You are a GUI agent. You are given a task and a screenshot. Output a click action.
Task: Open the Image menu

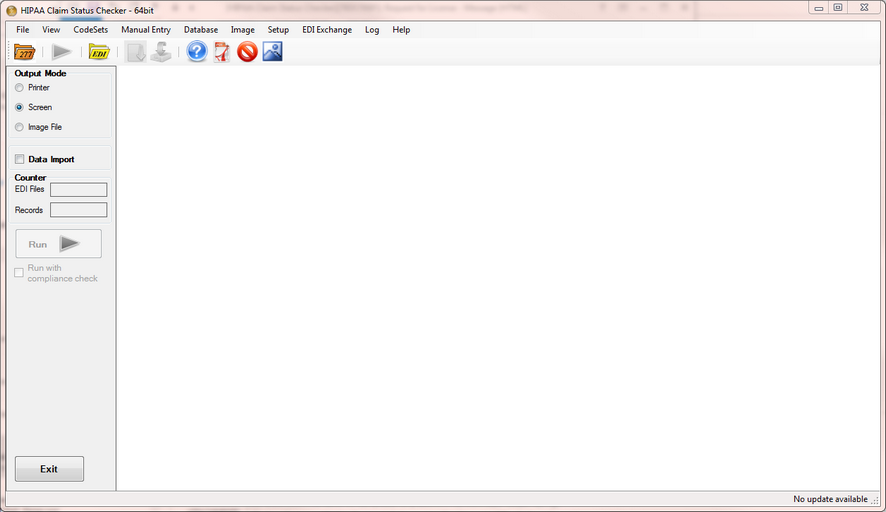(242, 30)
